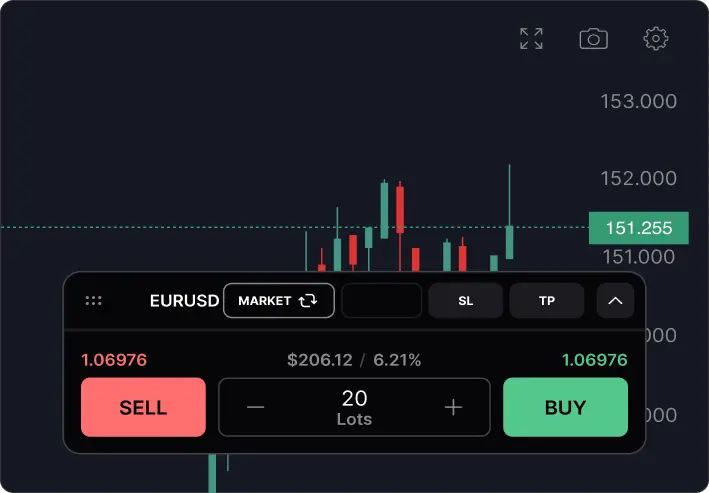The height and width of the screenshot is (493, 709).
Task: Click the SELL button
Action: pos(143,407)
